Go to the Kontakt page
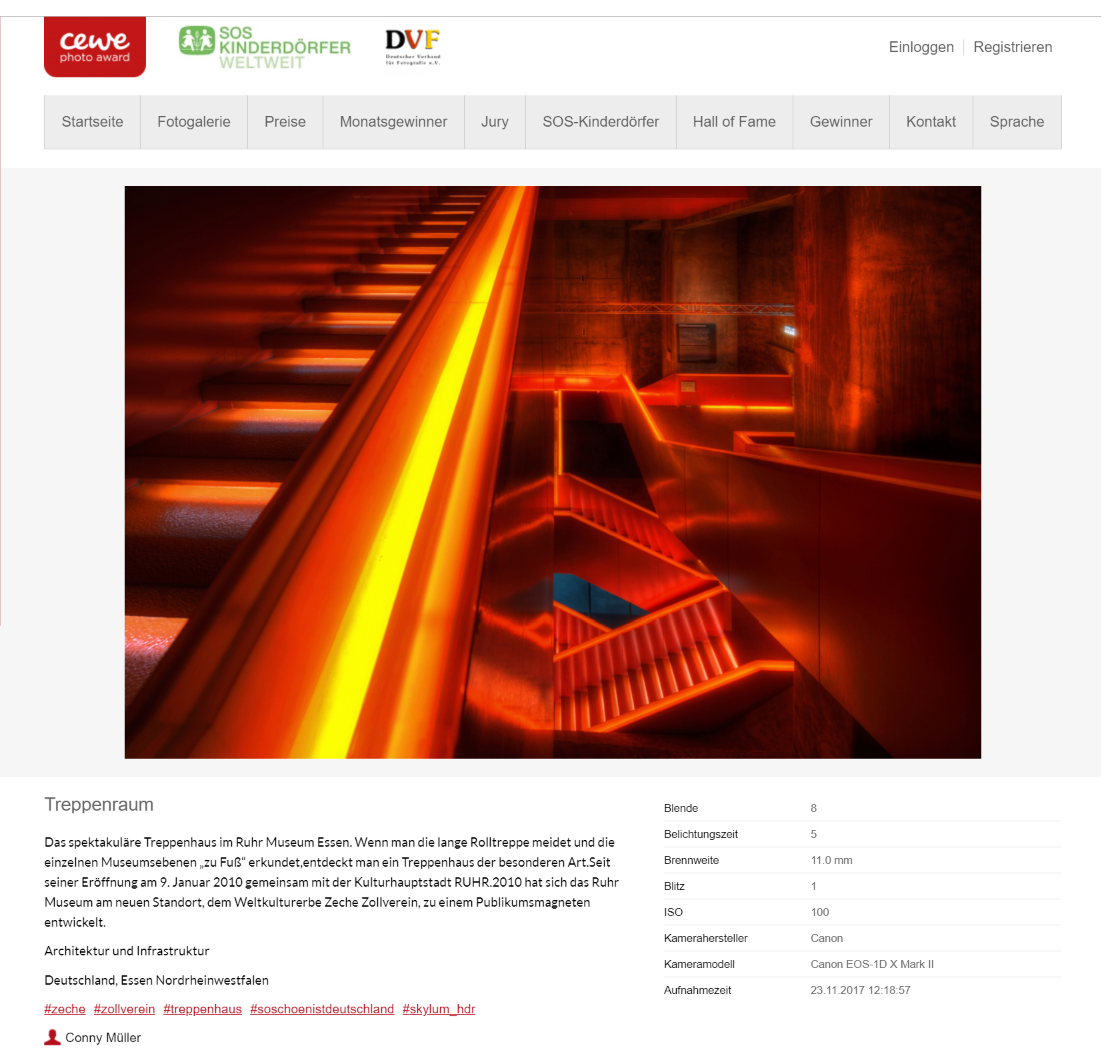1120x1064 pixels. pyautogui.click(x=931, y=122)
